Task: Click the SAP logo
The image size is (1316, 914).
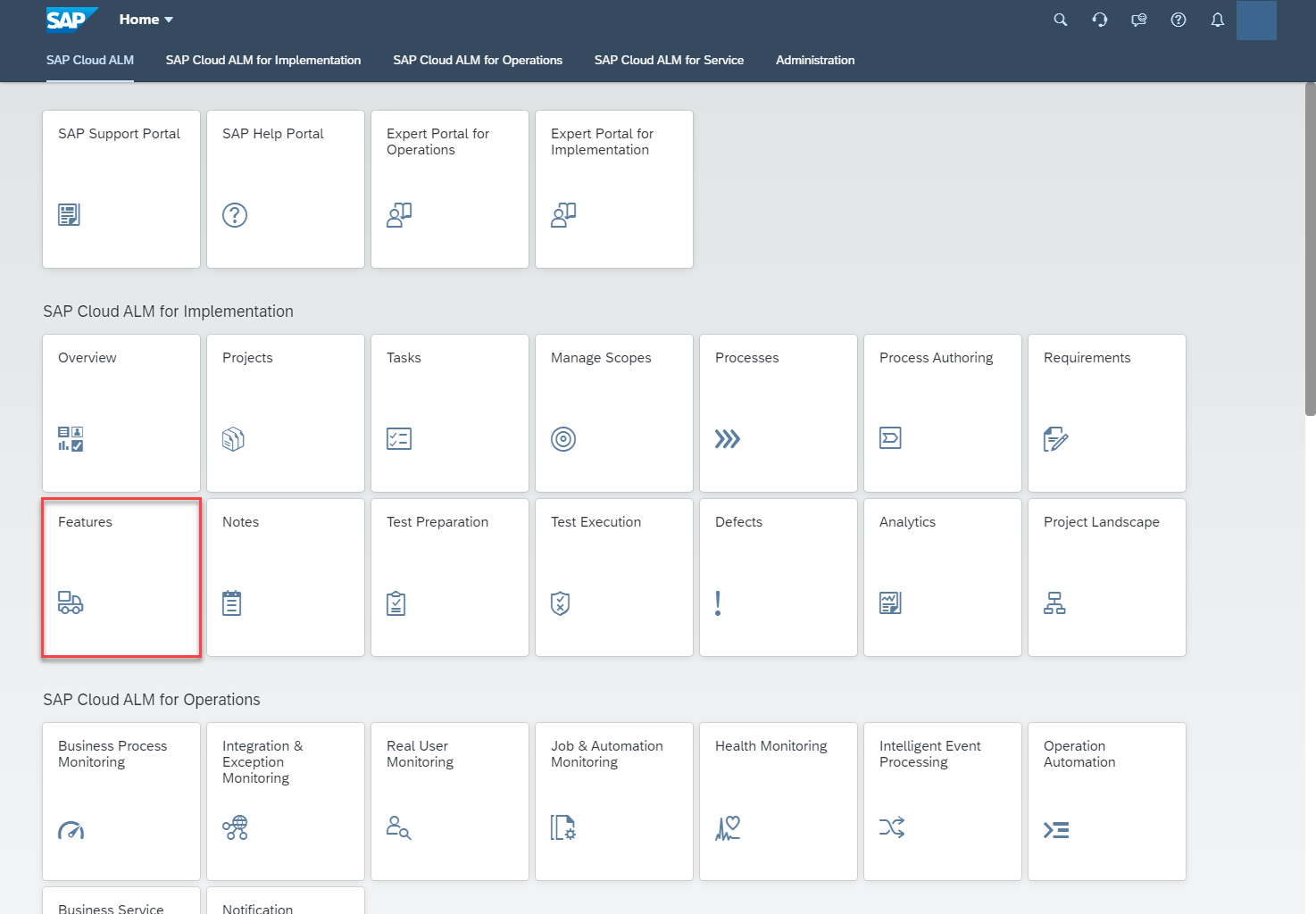Action: [x=71, y=18]
